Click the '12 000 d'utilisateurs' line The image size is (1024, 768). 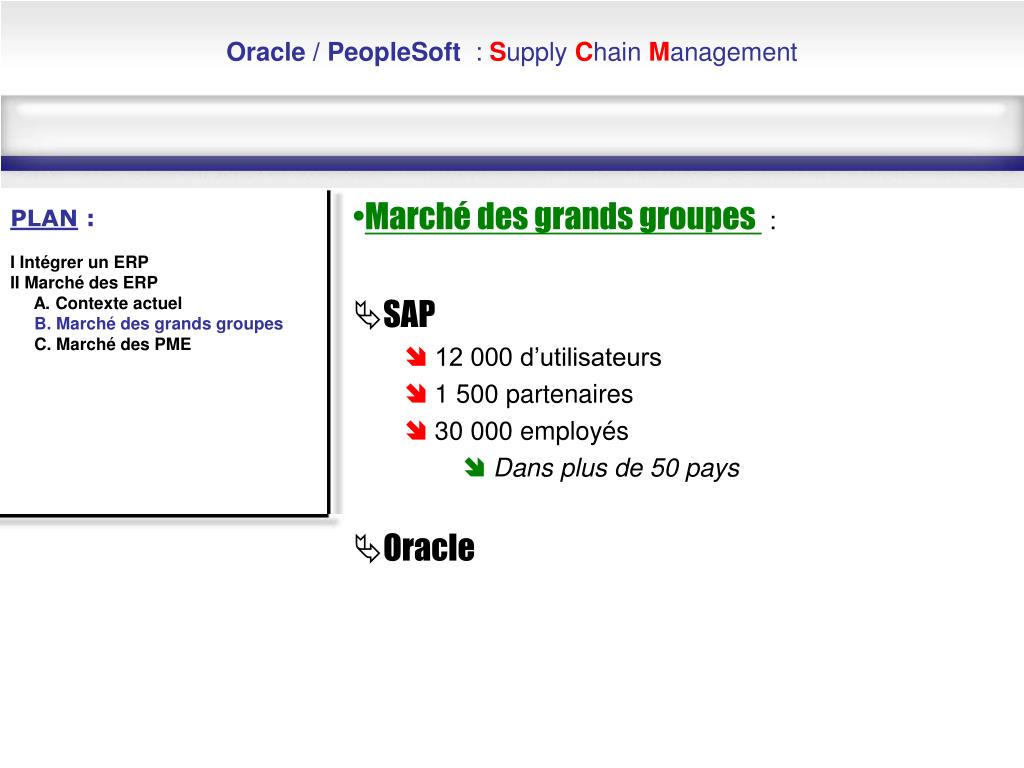pyautogui.click(x=548, y=357)
